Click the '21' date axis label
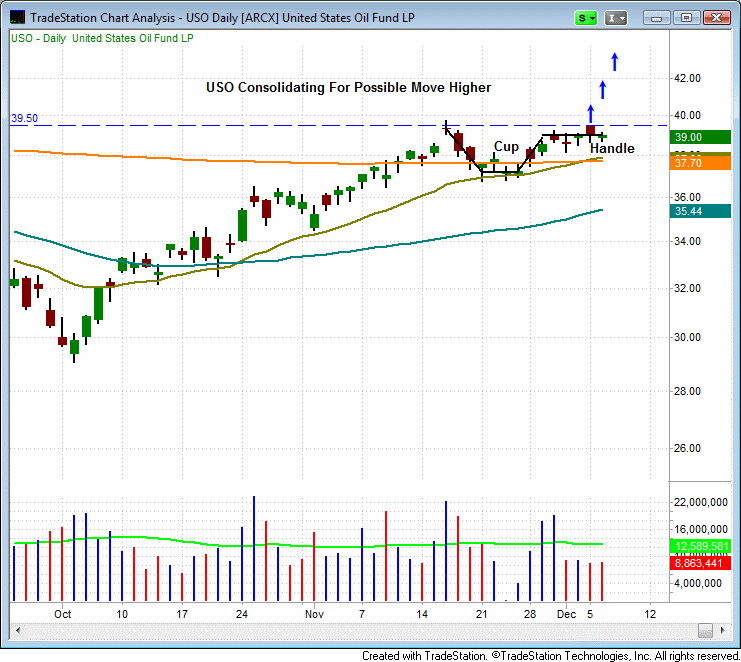This screenshot has height=662, width=741. click(482, 614)
